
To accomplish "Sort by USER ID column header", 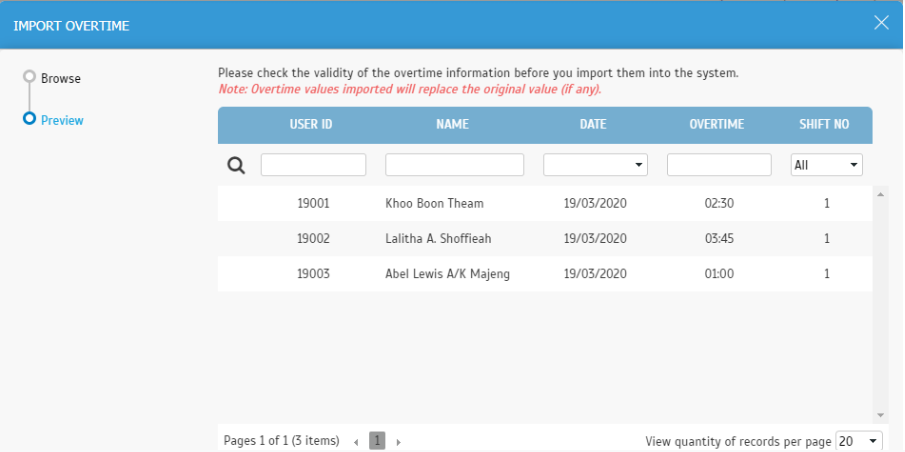I will (311, 124).
